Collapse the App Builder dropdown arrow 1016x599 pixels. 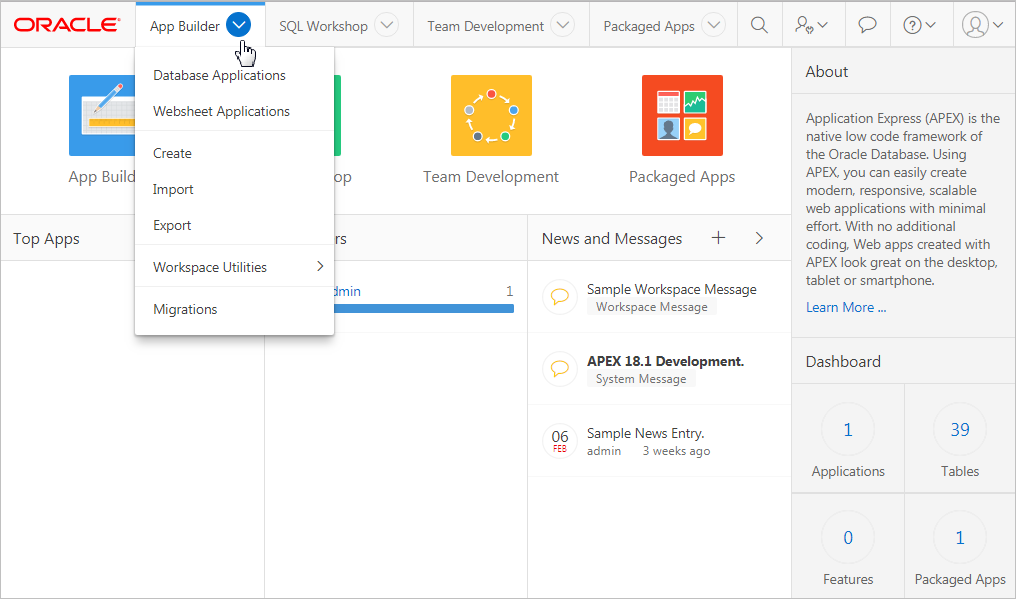(238, 26)
